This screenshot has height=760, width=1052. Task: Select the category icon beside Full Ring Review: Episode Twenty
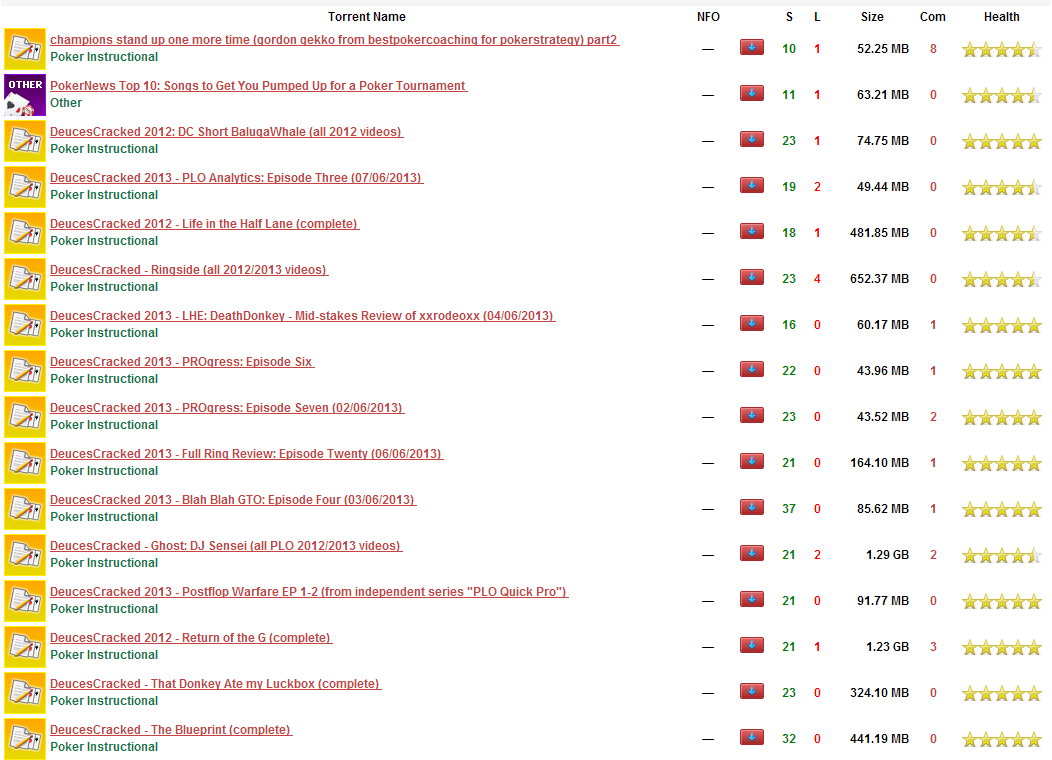click(x=25, y=463)
